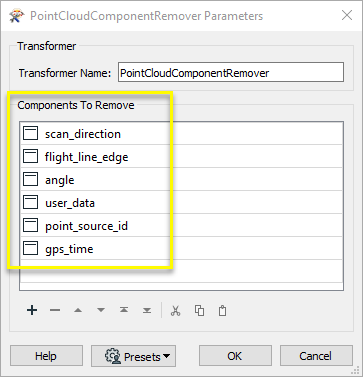Select the point_source_id component
The image size is (363, 377).
pos(181,225)
